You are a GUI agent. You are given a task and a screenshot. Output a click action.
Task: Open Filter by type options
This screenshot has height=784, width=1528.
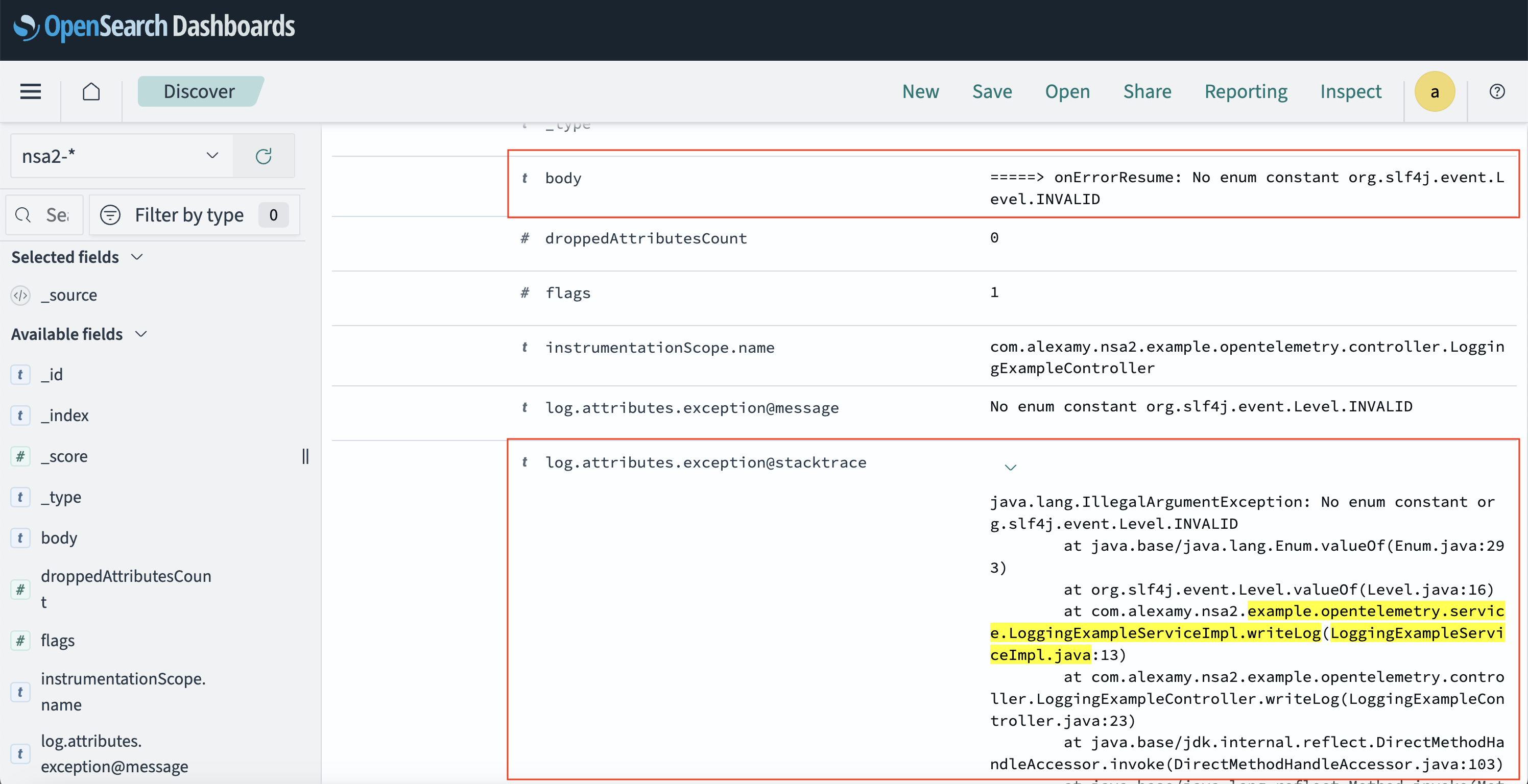coord(195,215)
